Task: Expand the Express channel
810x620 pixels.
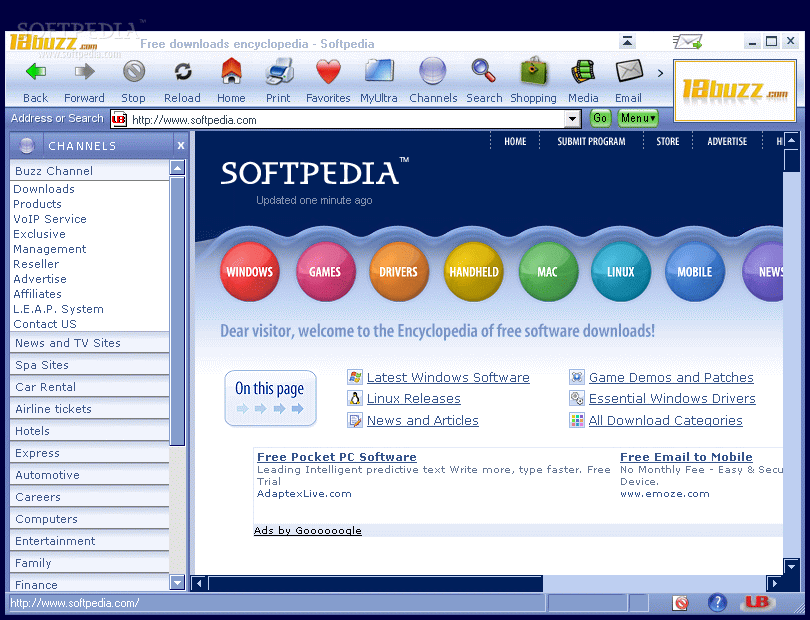Action: click(89, 453)
